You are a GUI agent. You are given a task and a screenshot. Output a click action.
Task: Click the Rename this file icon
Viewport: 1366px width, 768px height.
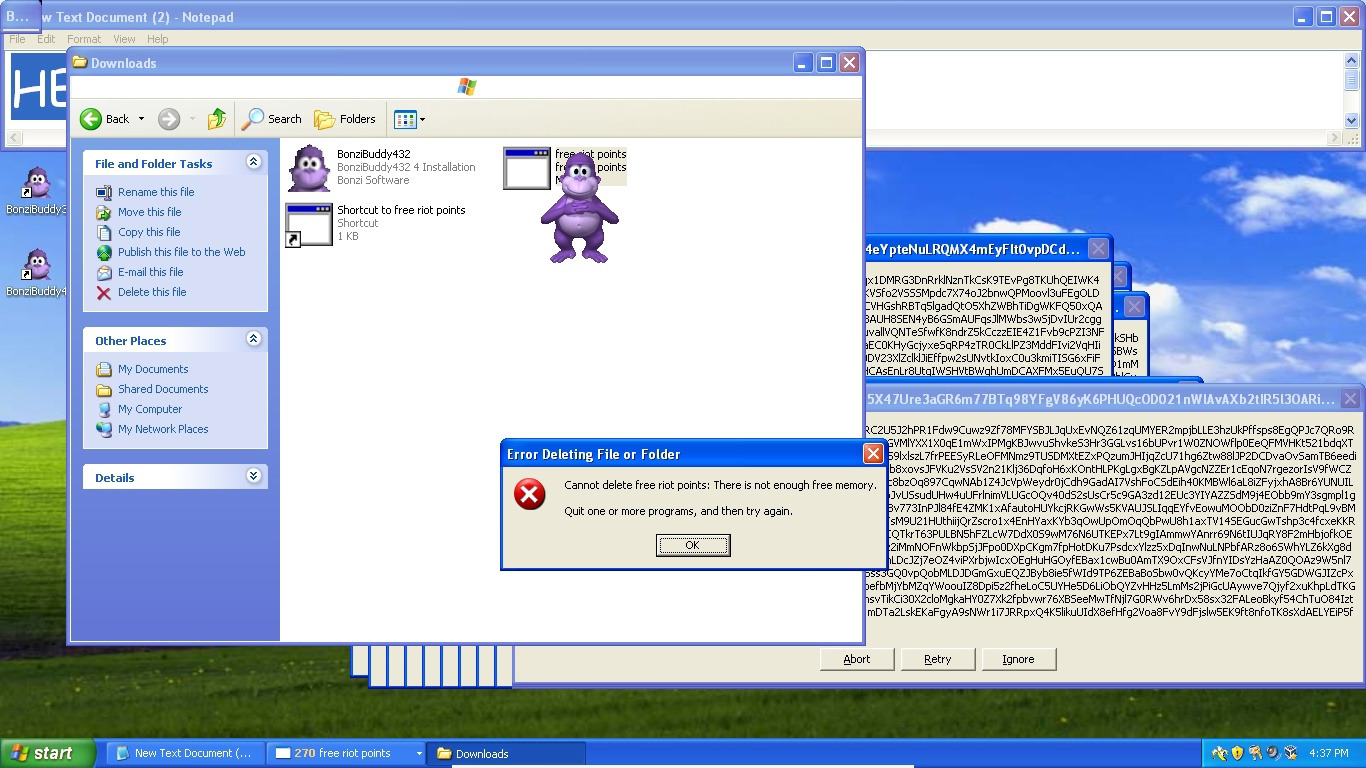coord(104,192)
